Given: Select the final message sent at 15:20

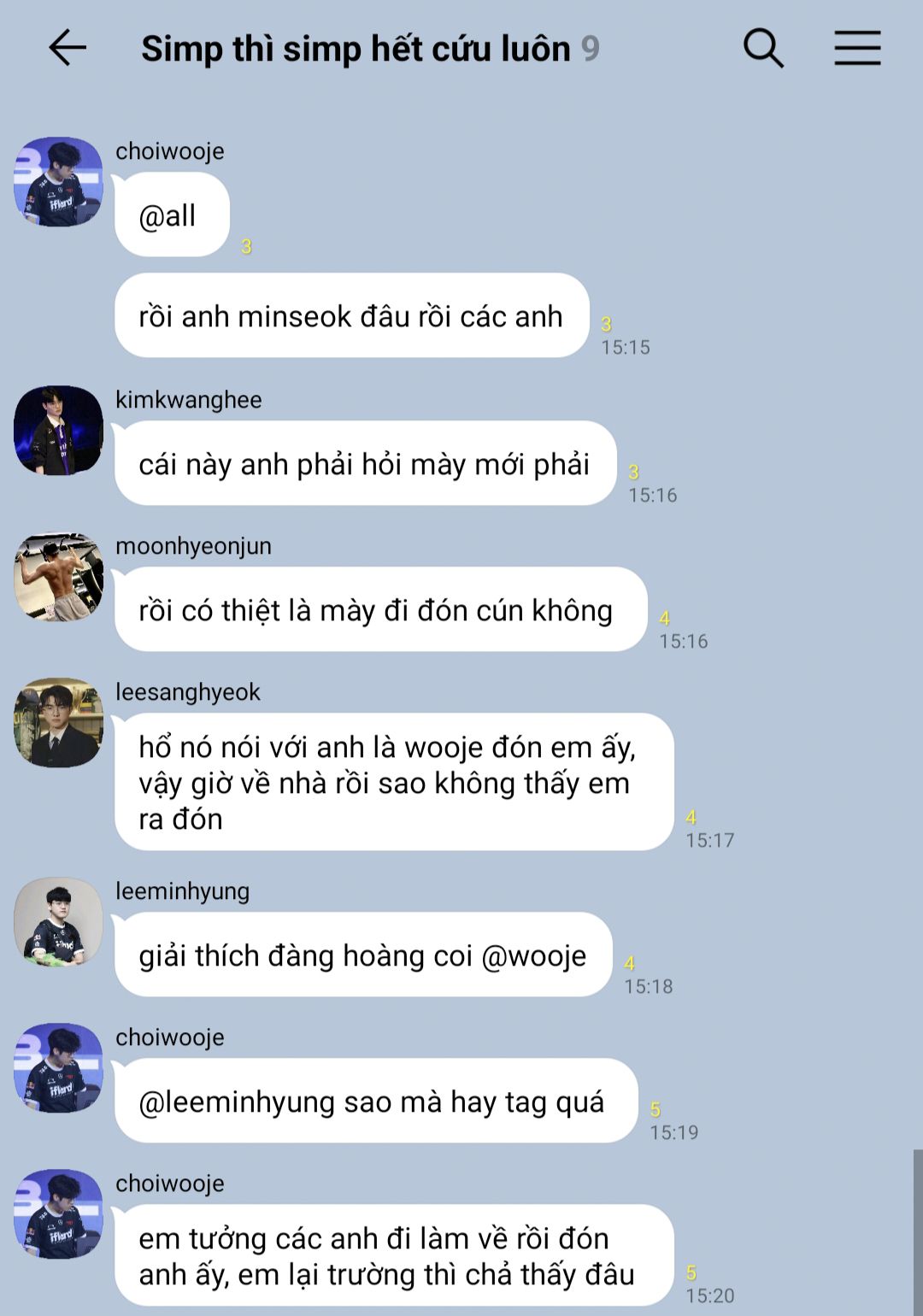Looking at the screenshot, I should (x=395, y=1255).
